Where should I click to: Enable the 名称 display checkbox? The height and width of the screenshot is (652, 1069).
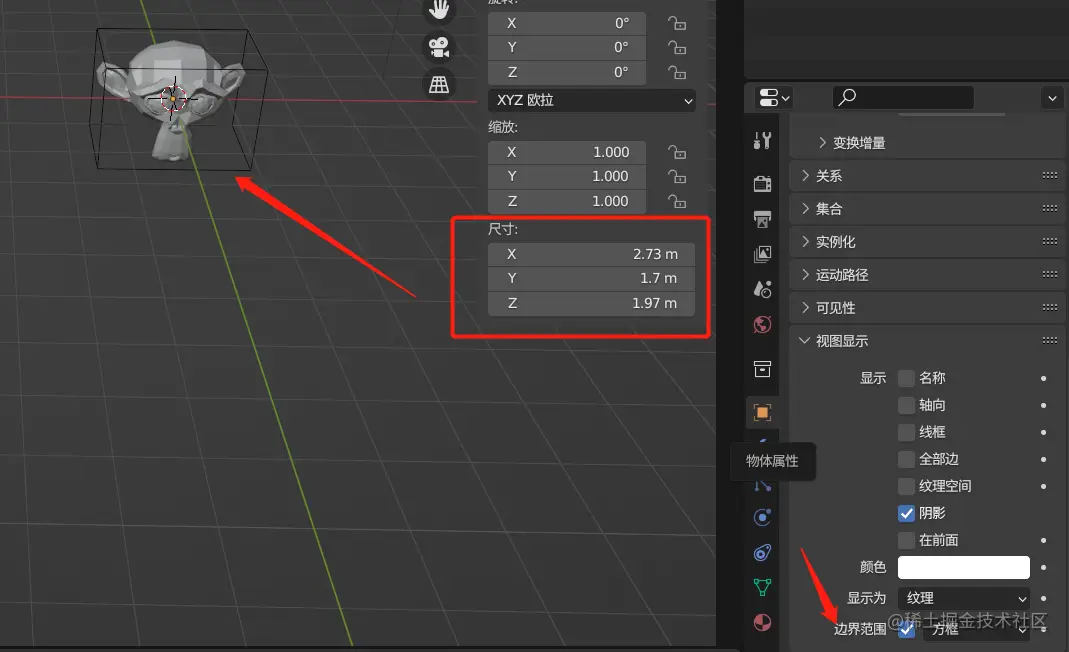(x=906, y=378)
